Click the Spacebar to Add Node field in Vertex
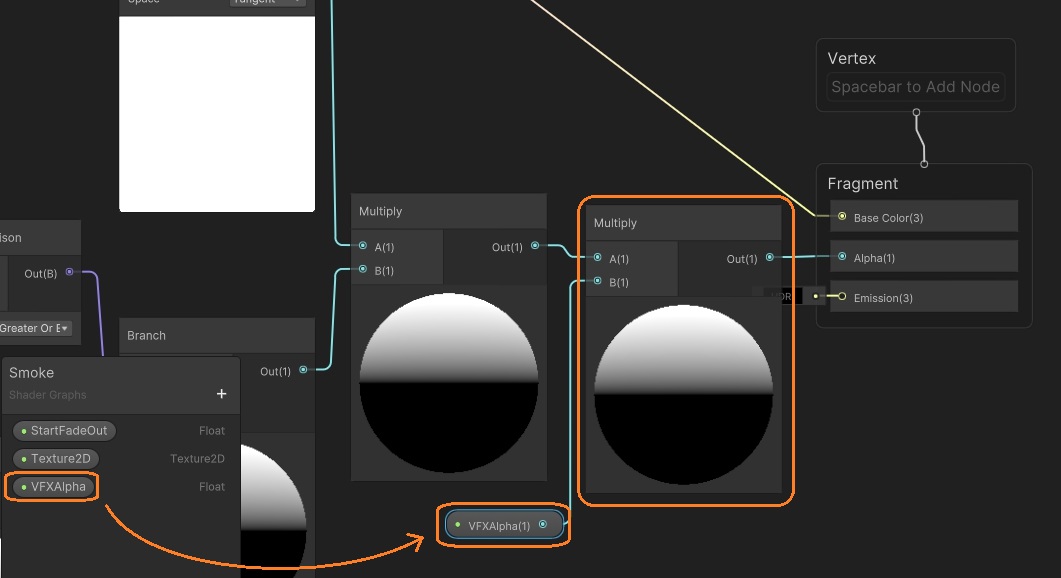This screenshot has width=1061, height=578. [915, 87]
